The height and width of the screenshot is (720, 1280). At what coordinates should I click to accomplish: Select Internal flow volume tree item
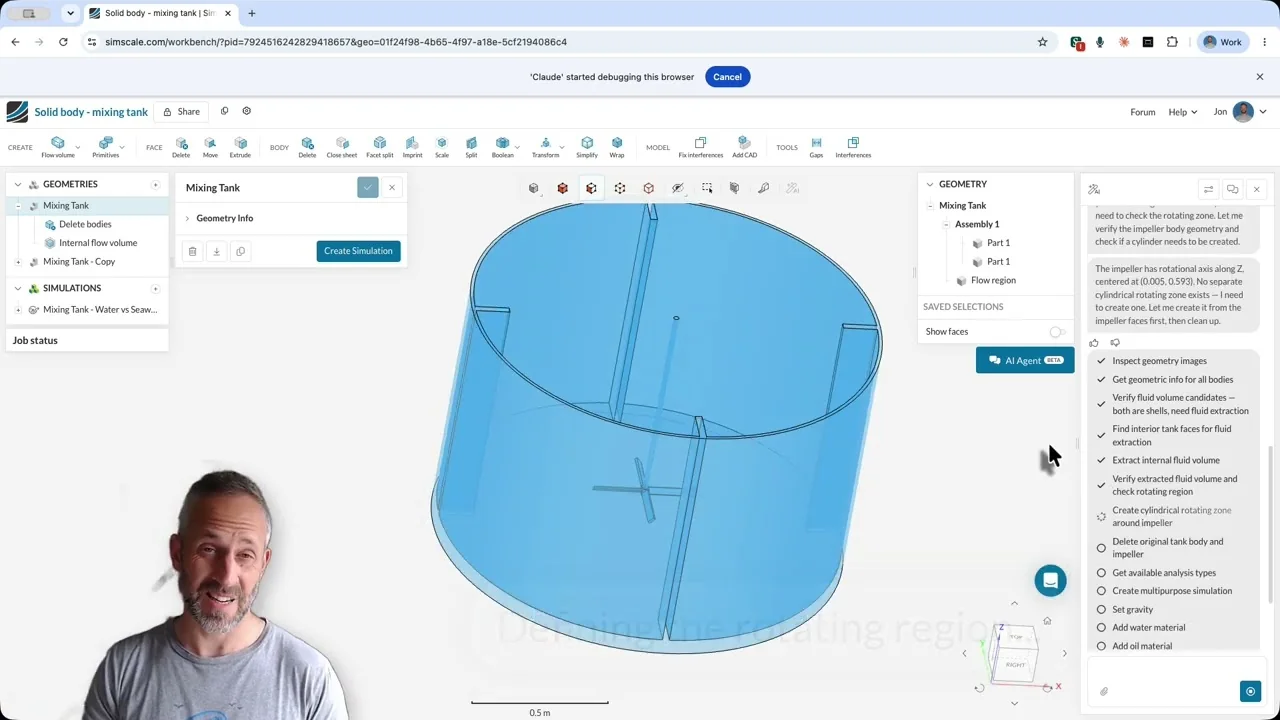98,243
